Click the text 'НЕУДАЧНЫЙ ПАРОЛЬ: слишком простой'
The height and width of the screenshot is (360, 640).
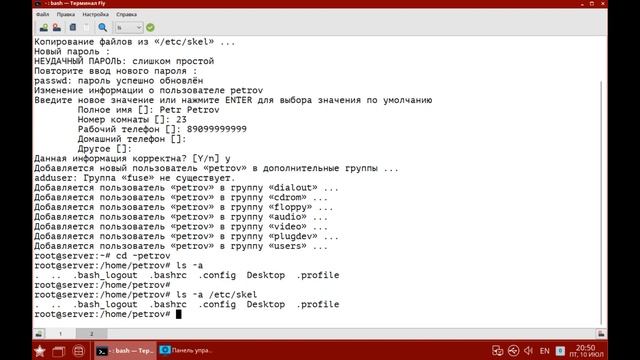click(124, 61)
